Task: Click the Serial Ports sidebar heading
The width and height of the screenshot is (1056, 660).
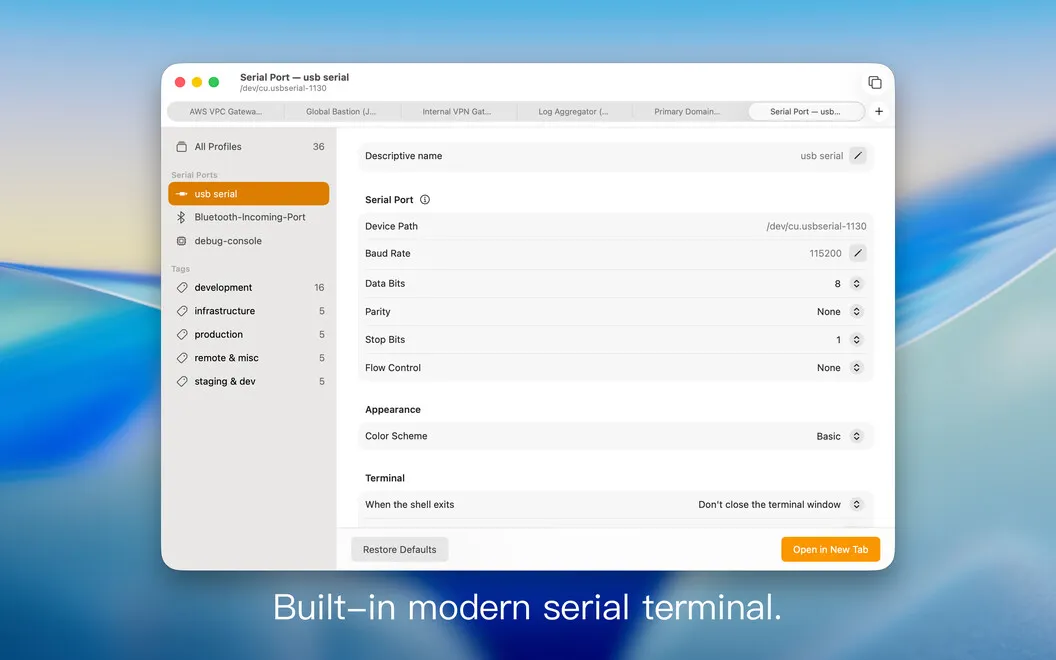Action: point(194,174)
